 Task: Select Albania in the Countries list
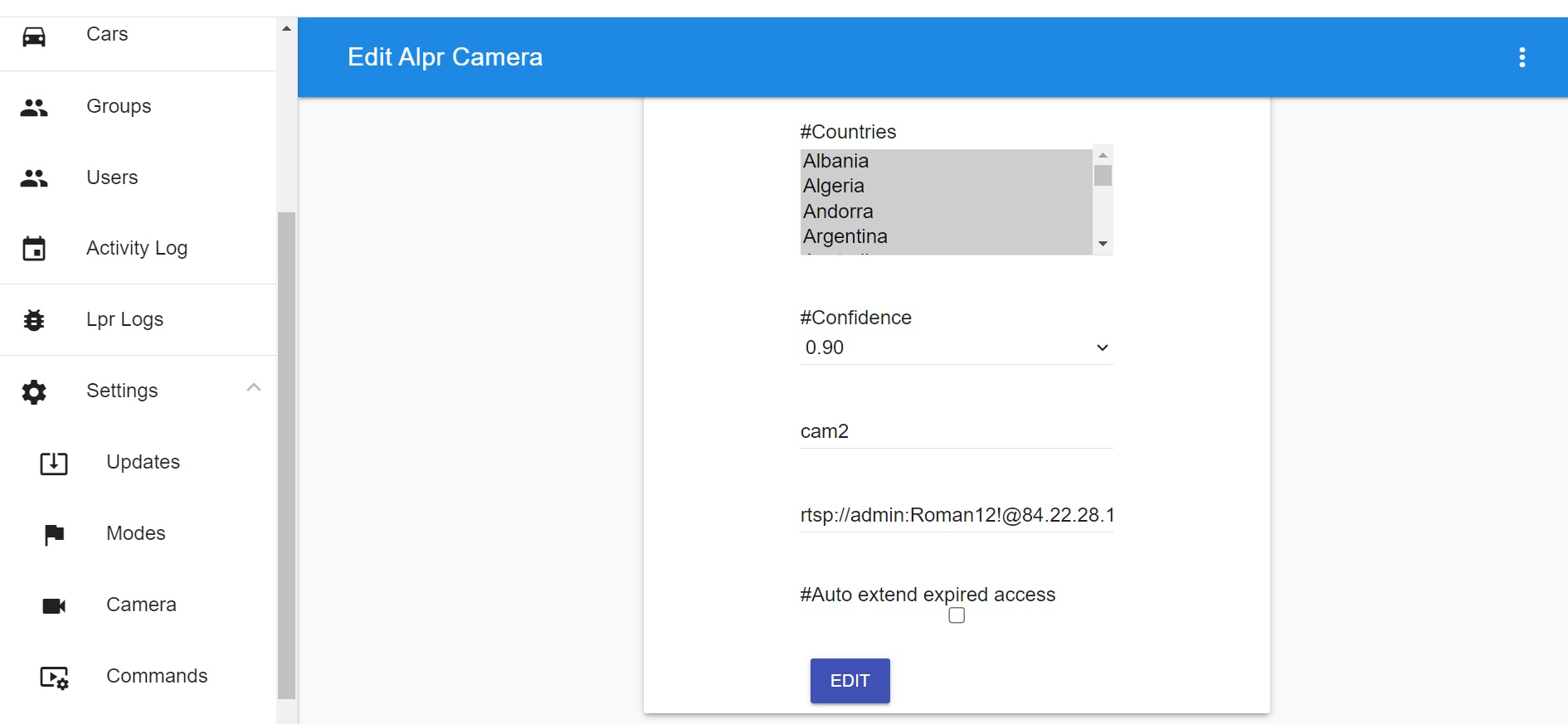(946, 161)
